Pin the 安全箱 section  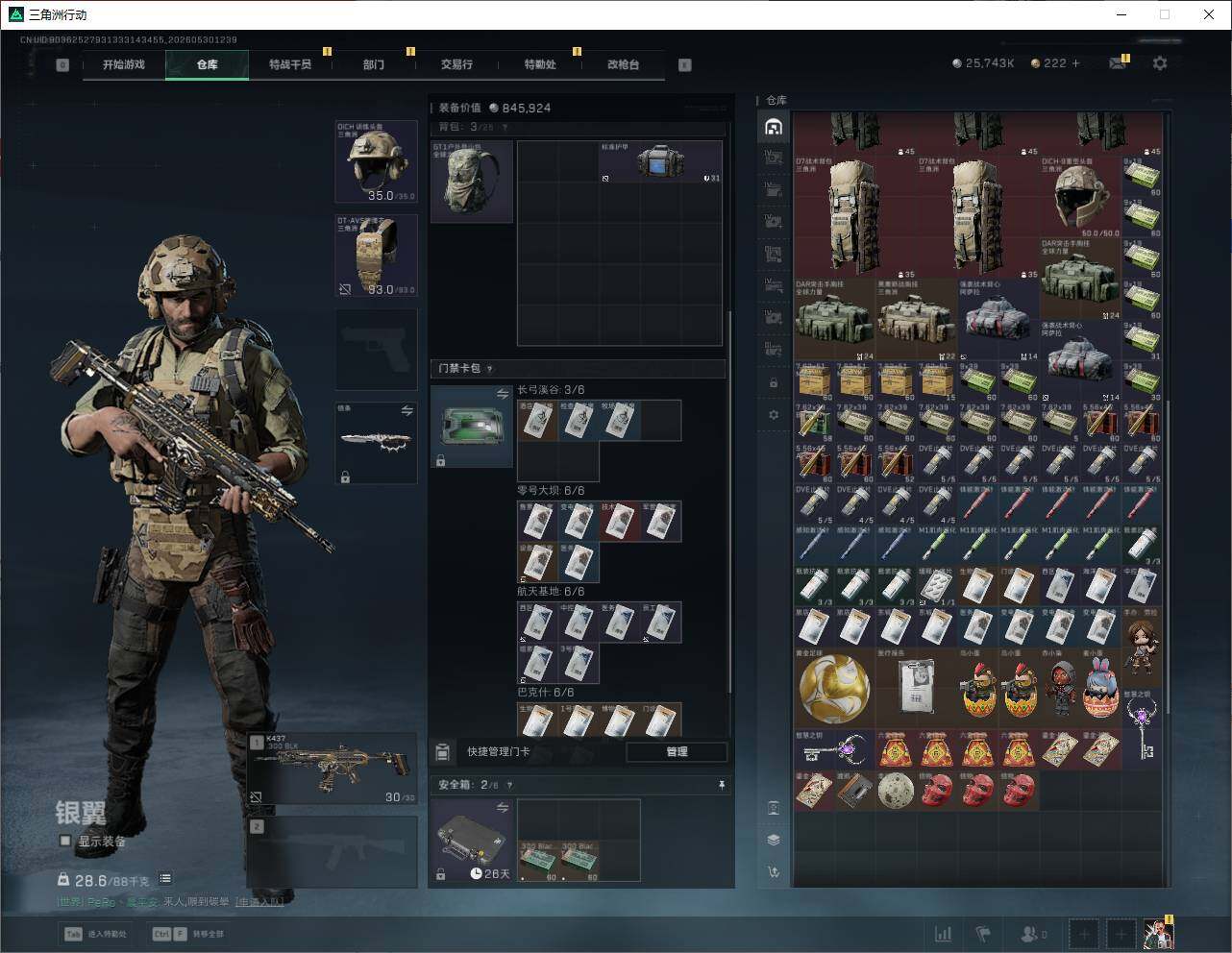click(721, 785)
